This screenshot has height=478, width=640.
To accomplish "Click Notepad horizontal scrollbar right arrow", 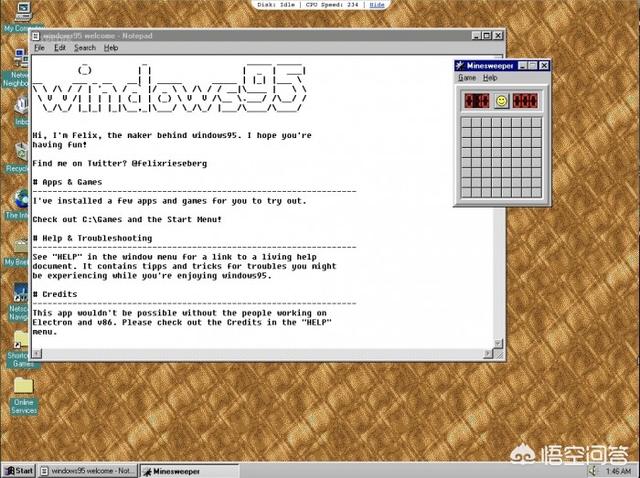I will pos(489,353).
